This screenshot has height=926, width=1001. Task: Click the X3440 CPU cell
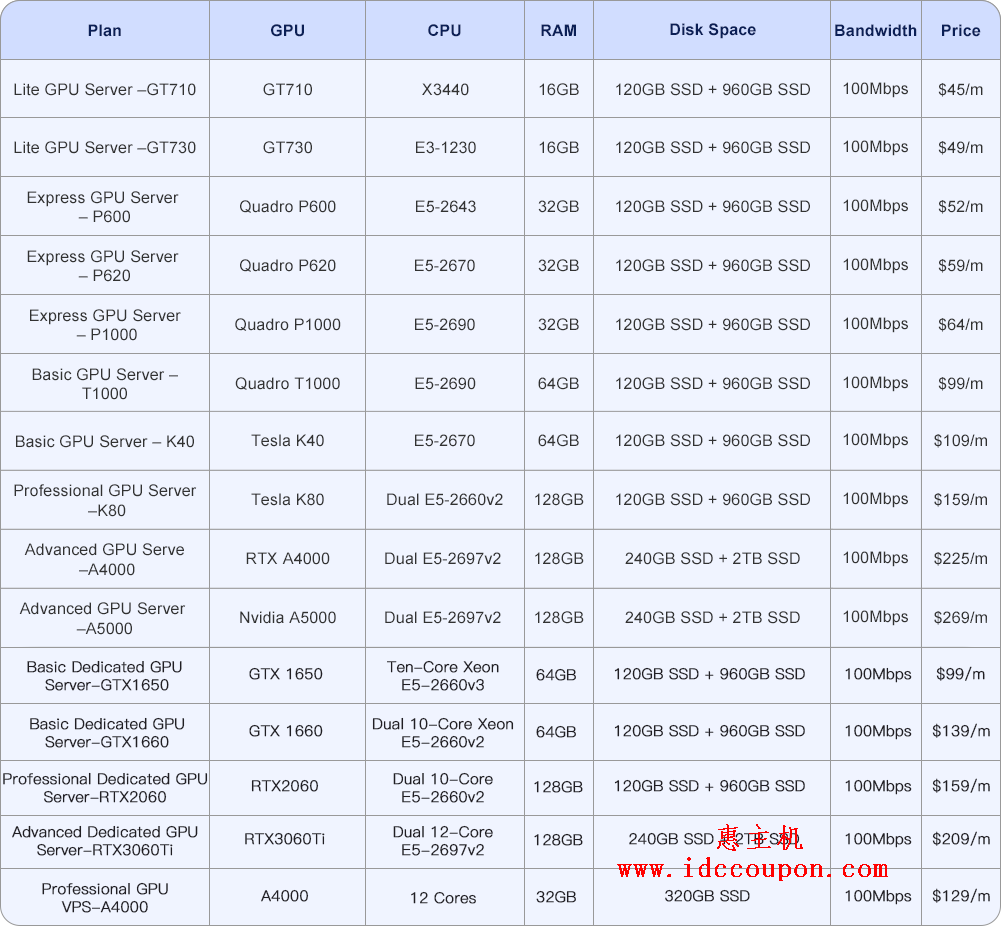click(445, 89)
